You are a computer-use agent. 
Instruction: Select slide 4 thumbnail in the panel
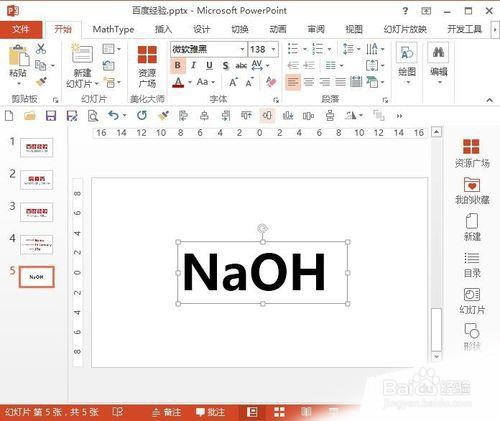click(37, 245)
